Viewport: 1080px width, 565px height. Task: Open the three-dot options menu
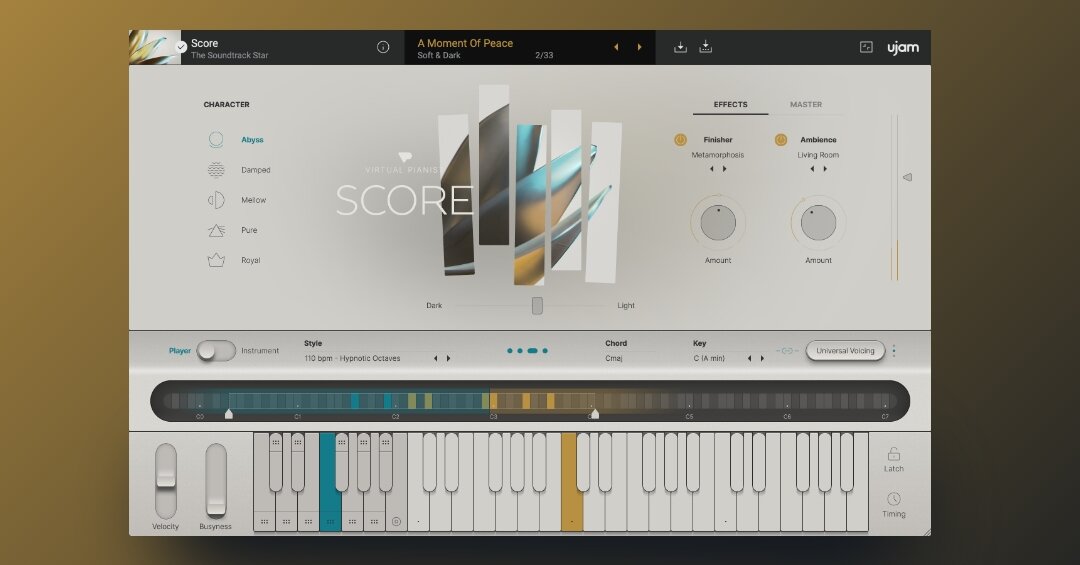(894, 351)
